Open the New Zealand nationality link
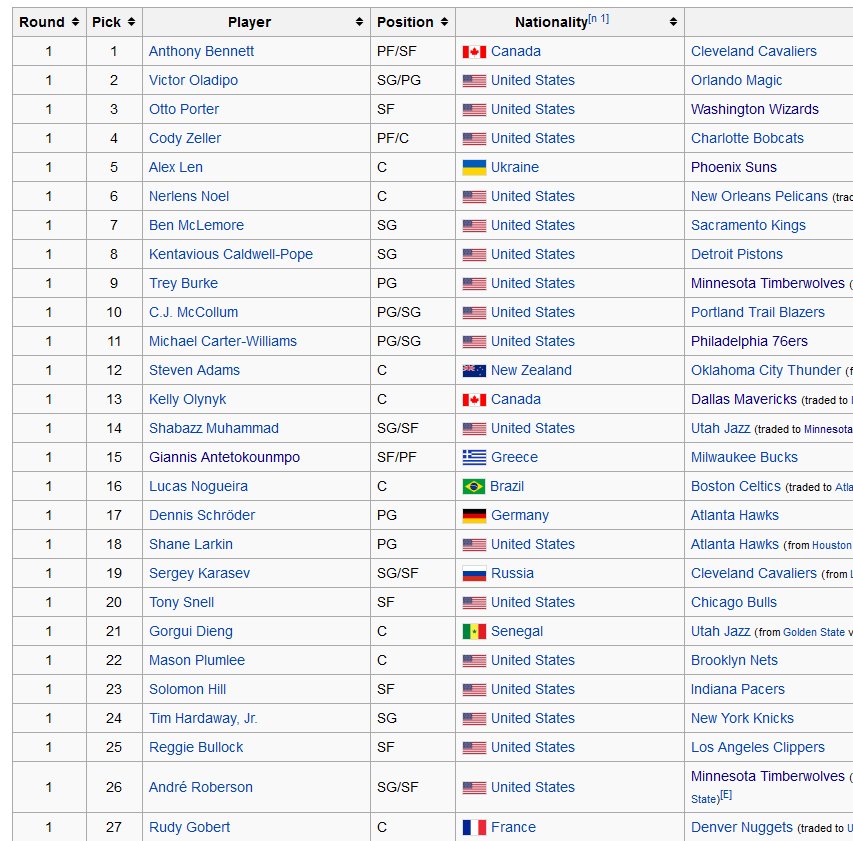 [x=531, y=370]
